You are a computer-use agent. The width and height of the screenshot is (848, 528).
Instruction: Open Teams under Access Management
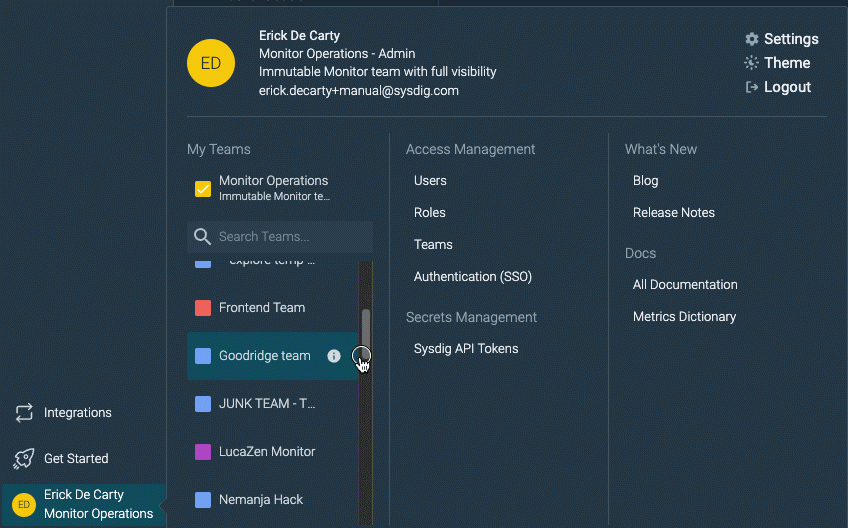tap(433, 245)
